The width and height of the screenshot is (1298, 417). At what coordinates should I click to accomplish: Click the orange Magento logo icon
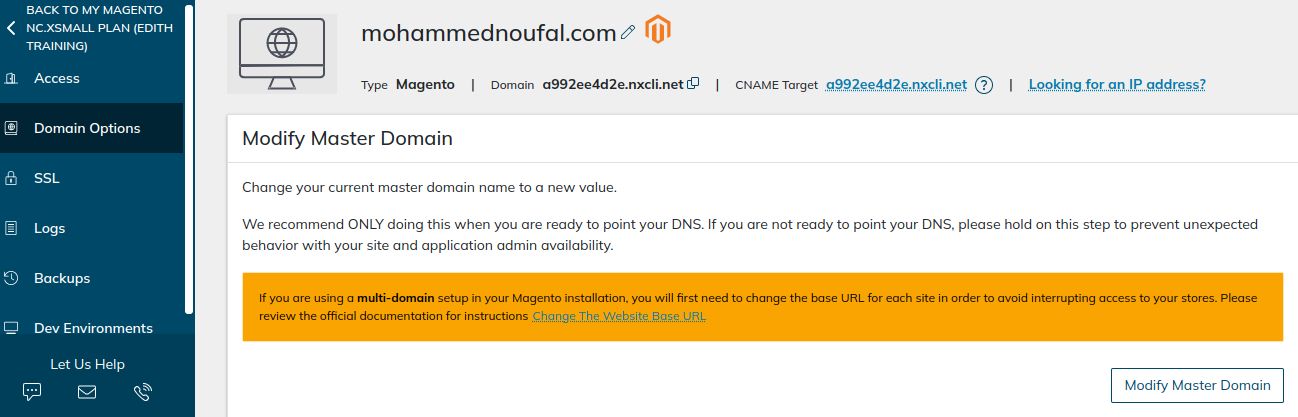(x=657, y=30)
